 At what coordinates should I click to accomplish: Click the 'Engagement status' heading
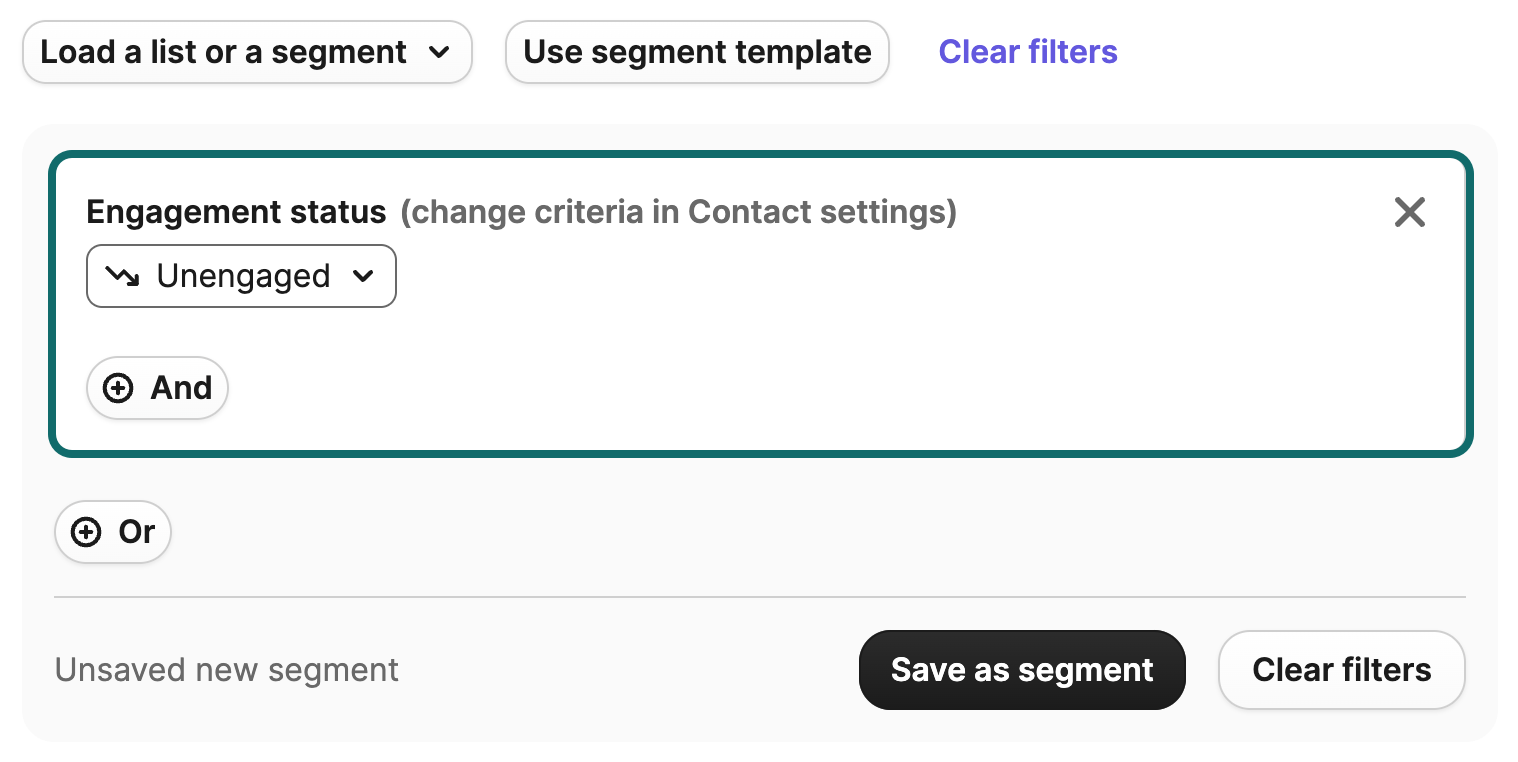coord(236,212)
